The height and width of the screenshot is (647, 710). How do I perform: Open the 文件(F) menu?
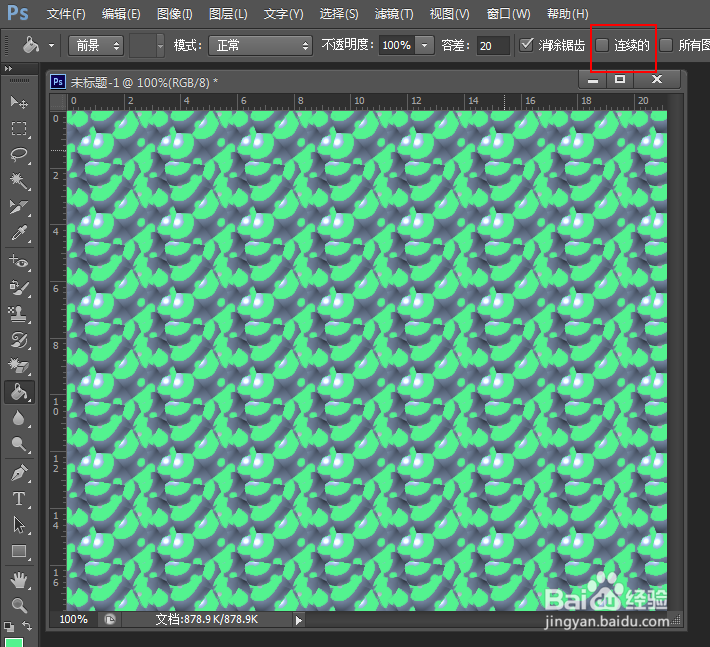[x=66, y=14]
